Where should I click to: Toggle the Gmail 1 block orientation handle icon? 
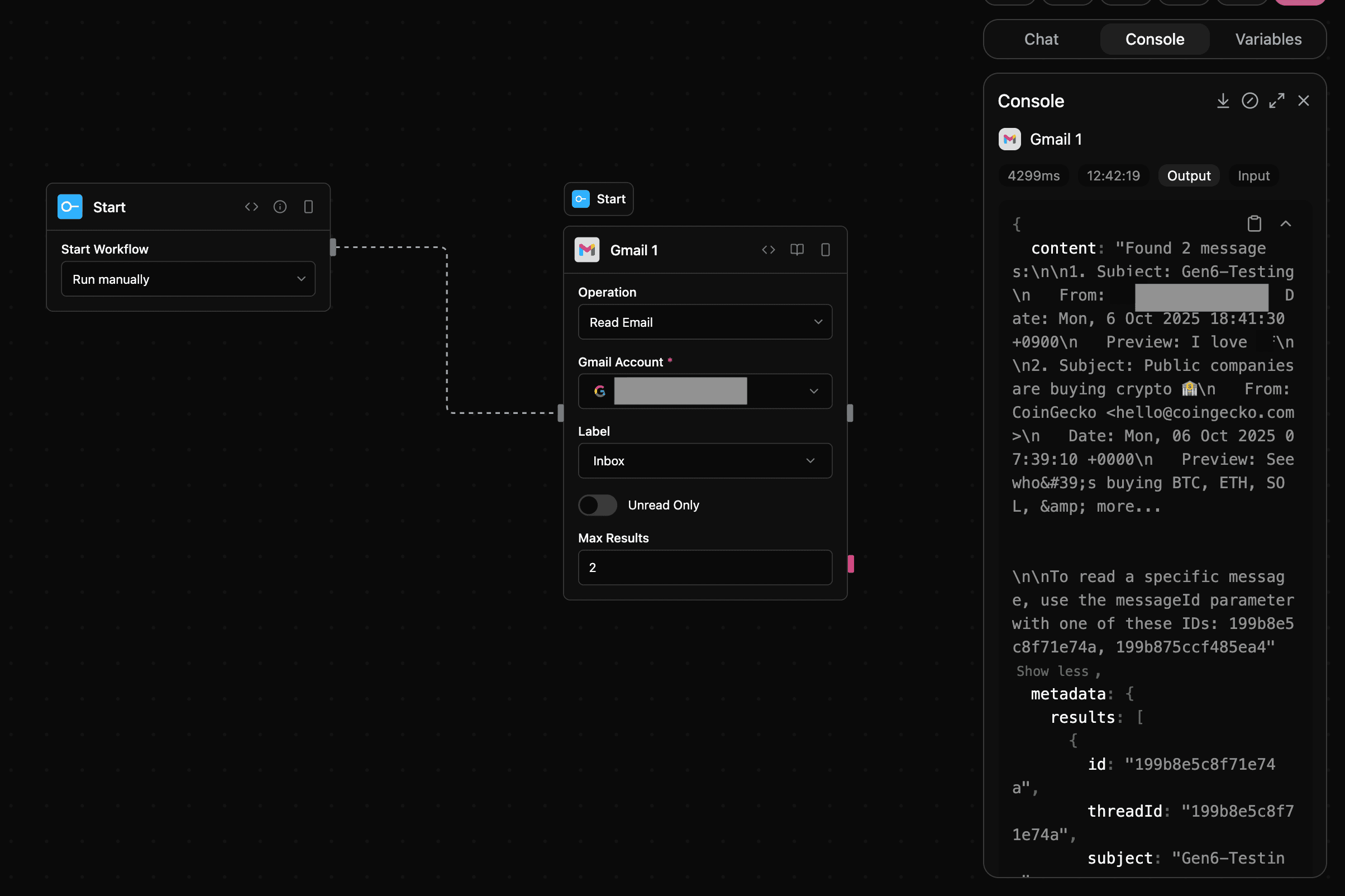[x=826, y=250]
